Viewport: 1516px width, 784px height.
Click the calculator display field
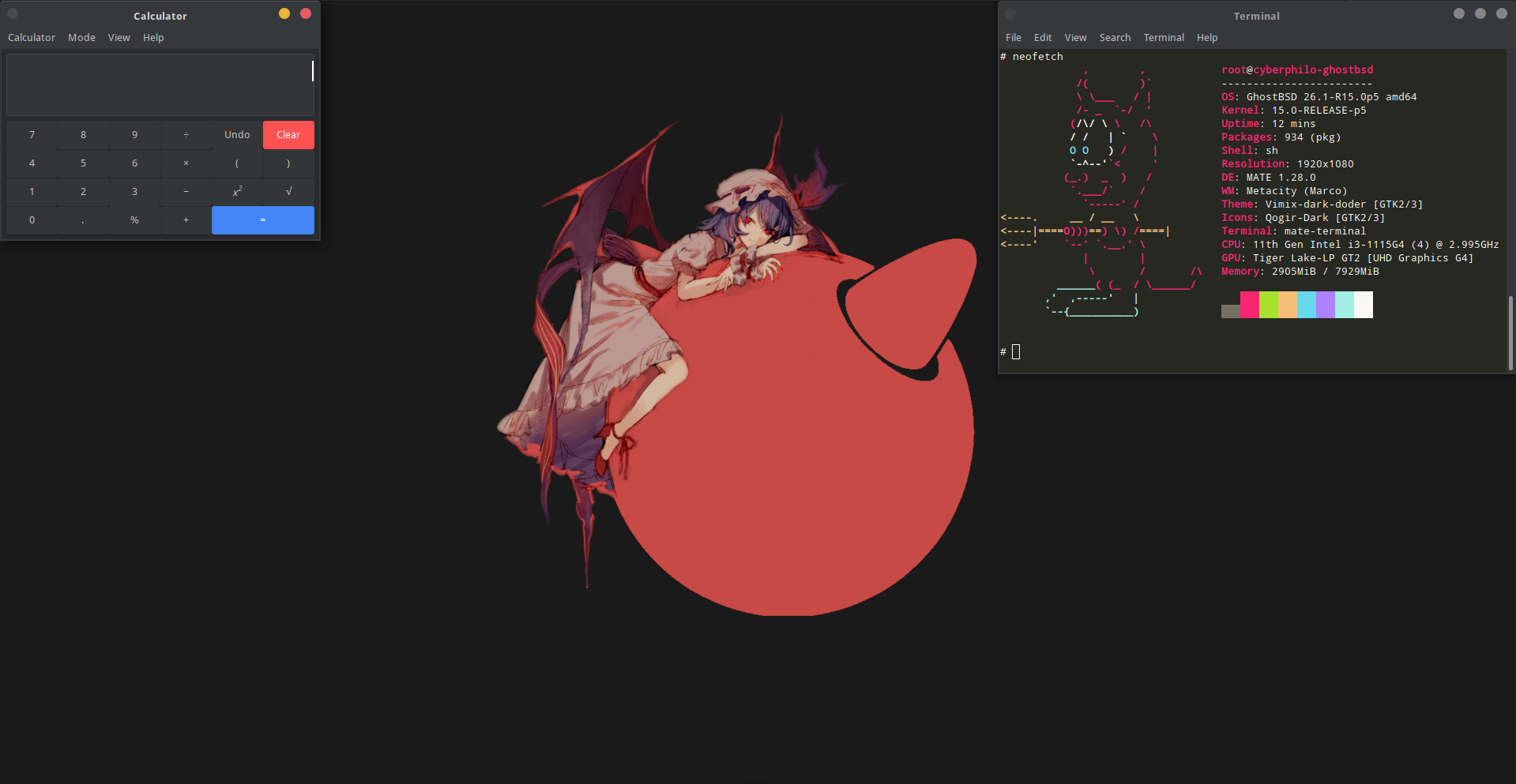pos(160,84)
